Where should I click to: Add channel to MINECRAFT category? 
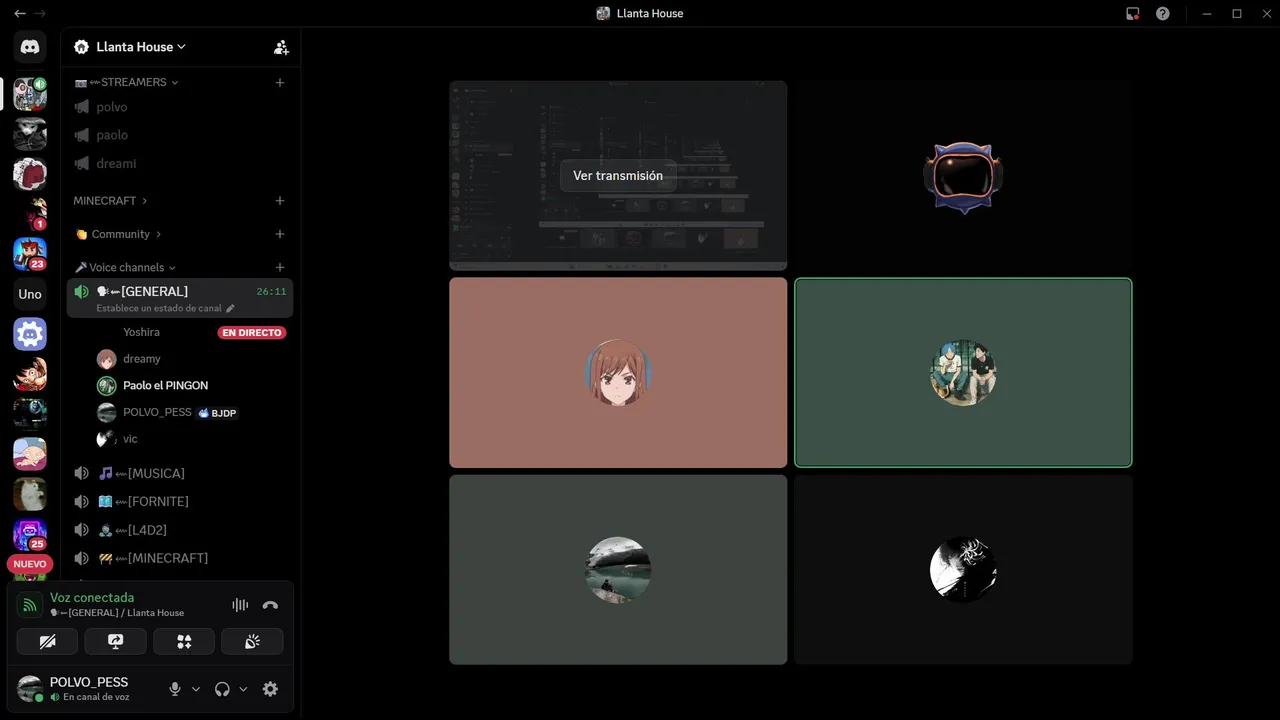tap(280, 201)
